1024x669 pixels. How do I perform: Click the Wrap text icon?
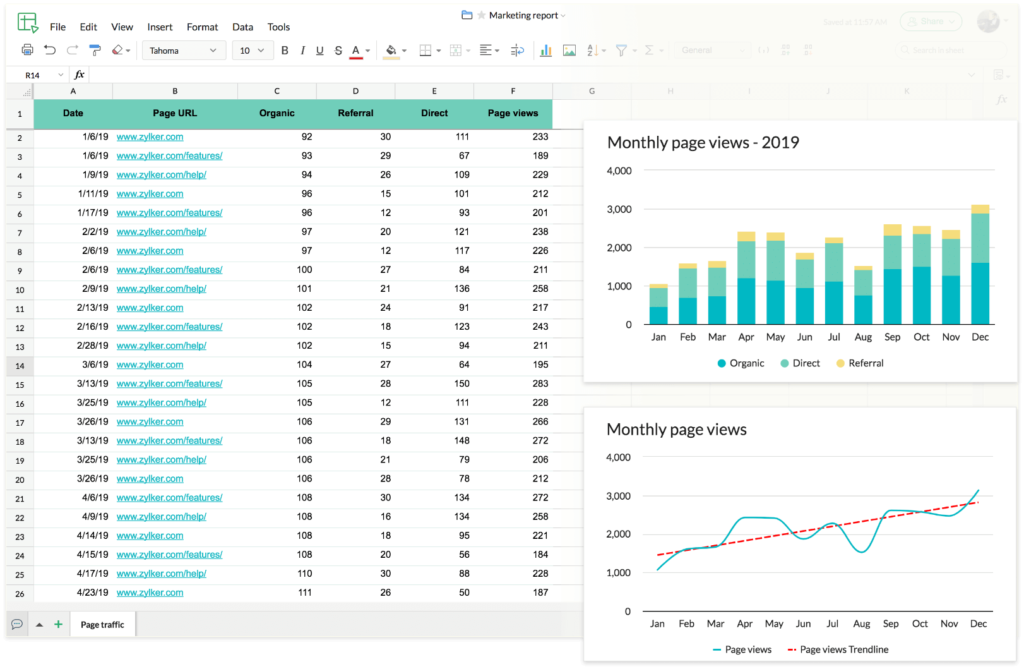coord(517,50)
